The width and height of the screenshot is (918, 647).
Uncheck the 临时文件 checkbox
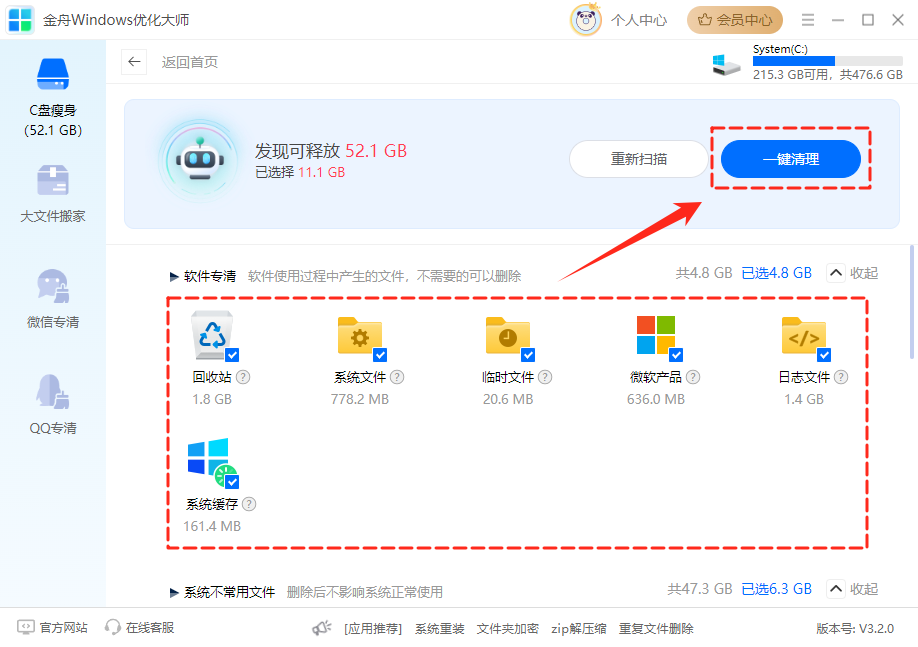tap(528, 355)
